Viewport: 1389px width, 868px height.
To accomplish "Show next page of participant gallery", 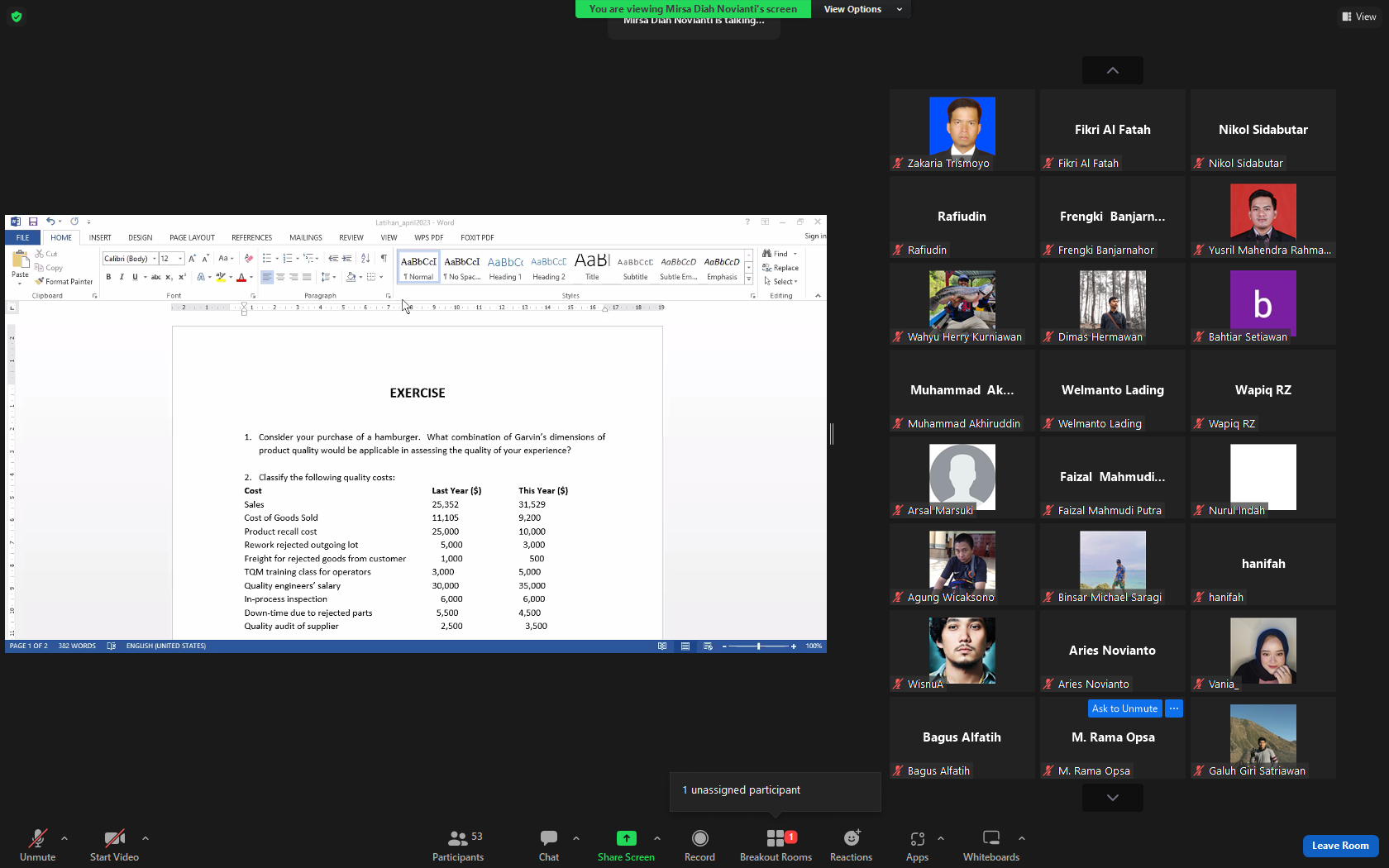I will 1113,798.
